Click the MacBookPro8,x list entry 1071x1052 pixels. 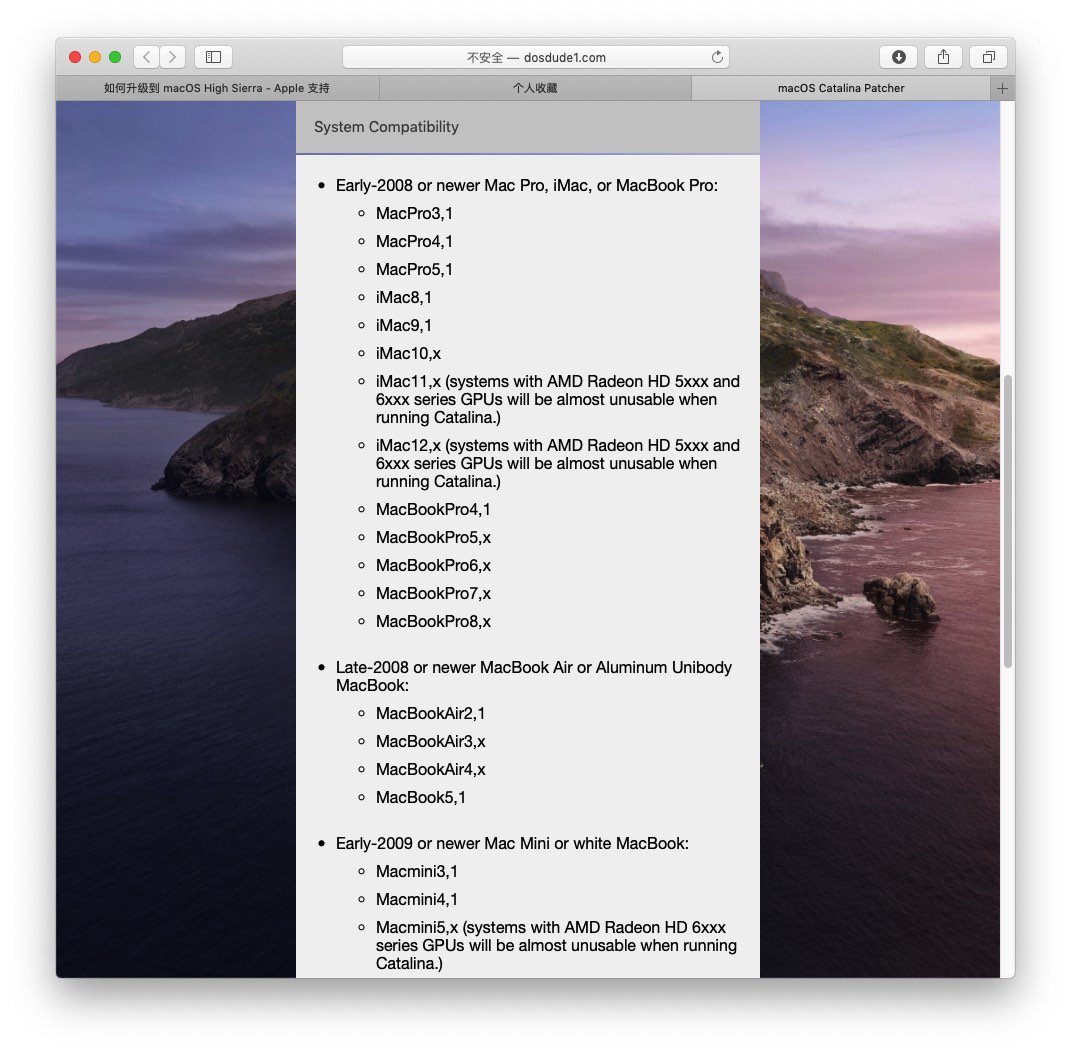tap(433, 621)
